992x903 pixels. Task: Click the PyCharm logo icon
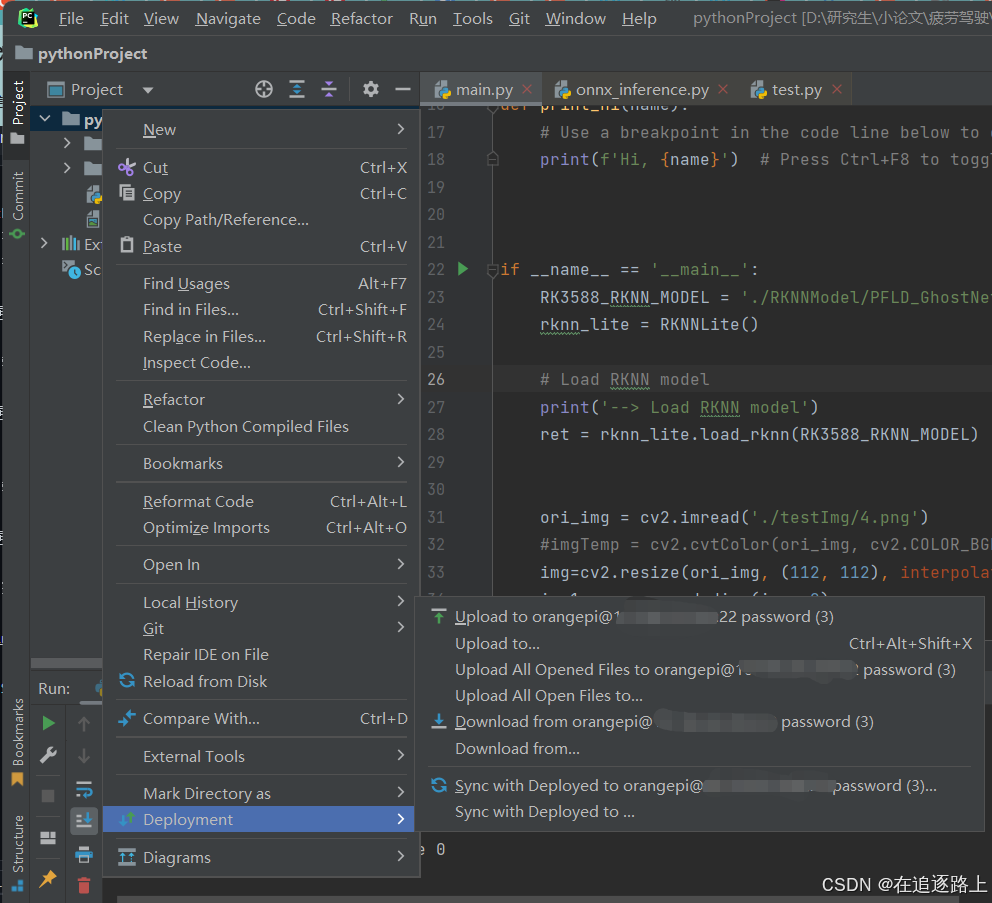pos(28,18)
